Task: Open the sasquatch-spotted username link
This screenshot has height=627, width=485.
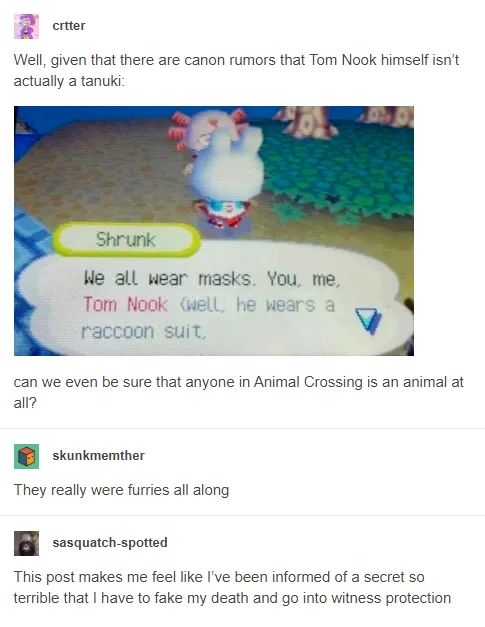Action: point(110,543)
